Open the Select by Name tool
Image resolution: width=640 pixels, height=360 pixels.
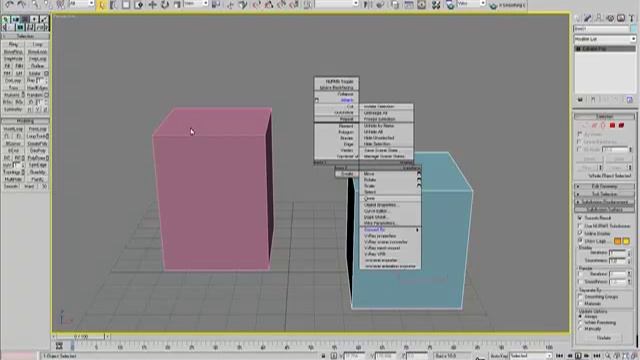(x=113, y=5)
